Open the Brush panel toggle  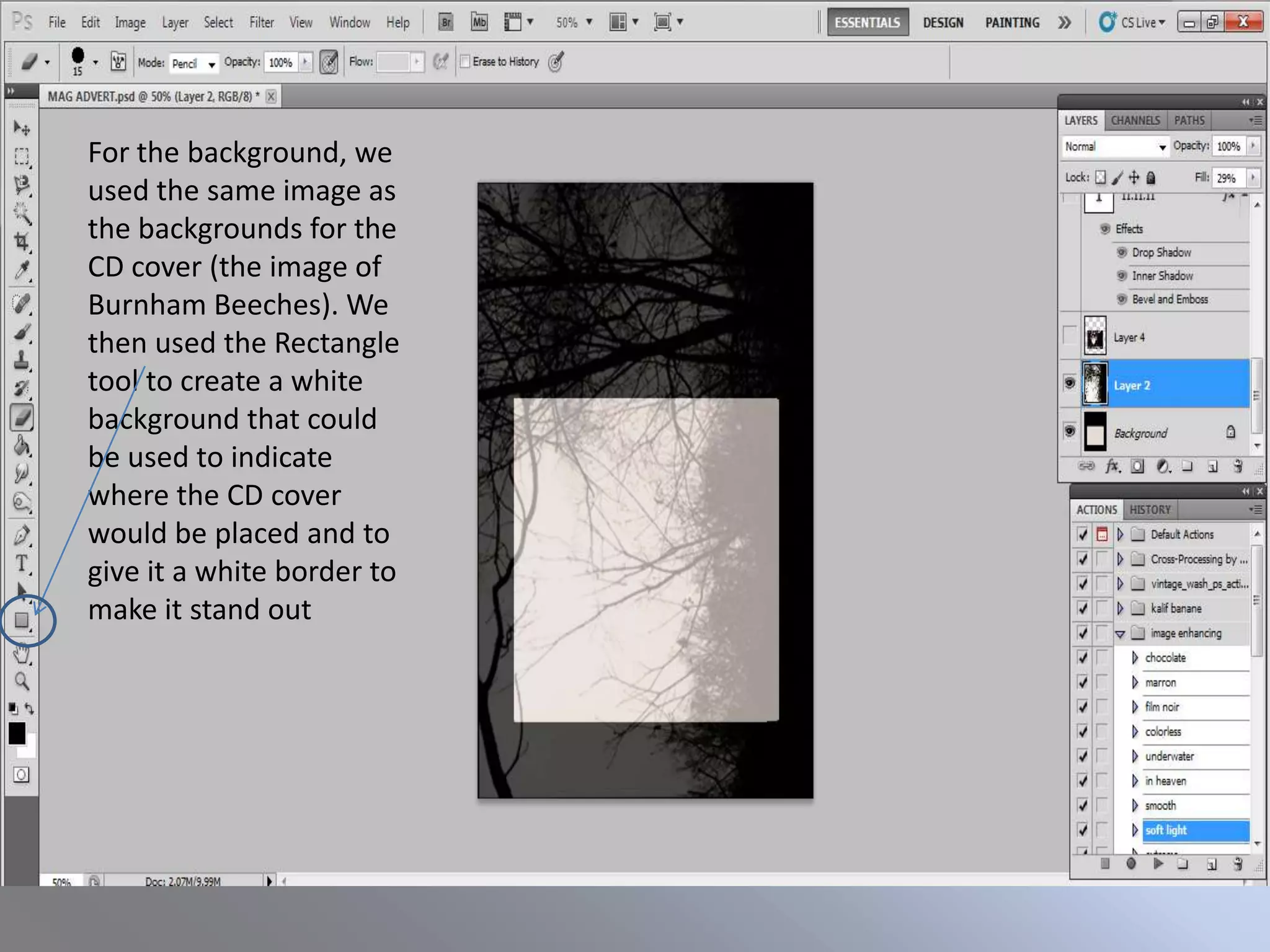pos(118,61)
